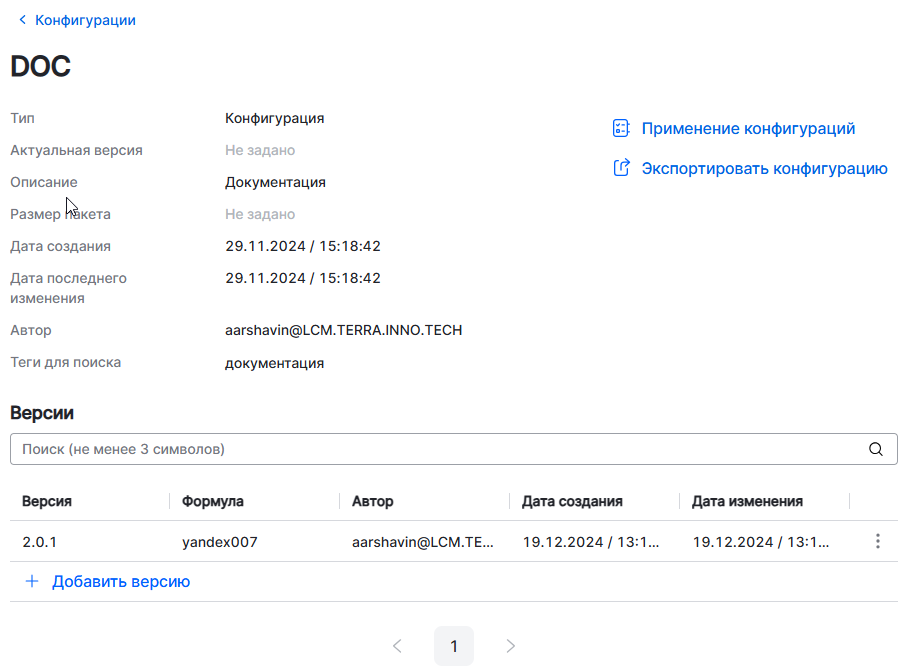909x670 pixels.
Task: Open the Конфигурации breadcrumb link
Action: 85,20
